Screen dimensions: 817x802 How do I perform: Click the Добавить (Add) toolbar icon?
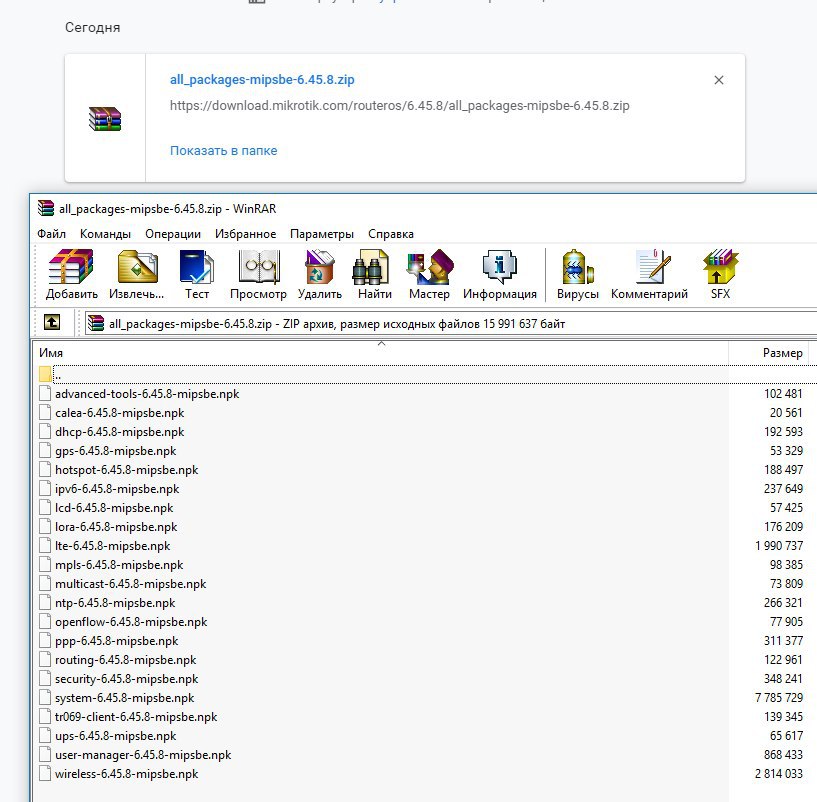71,274
